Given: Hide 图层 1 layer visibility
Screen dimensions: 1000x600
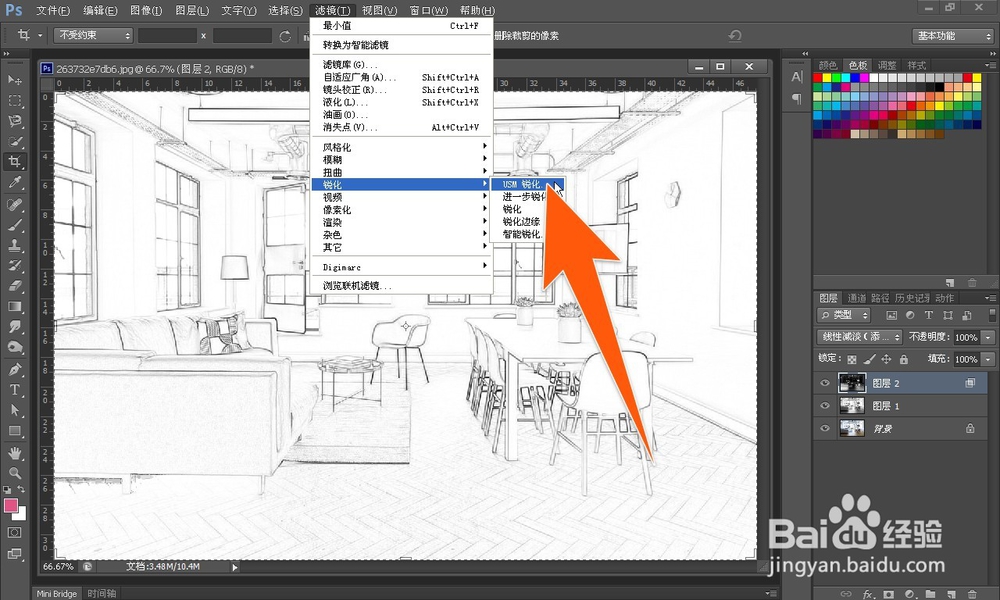Looking at the screenshot, I should point(825,406).
